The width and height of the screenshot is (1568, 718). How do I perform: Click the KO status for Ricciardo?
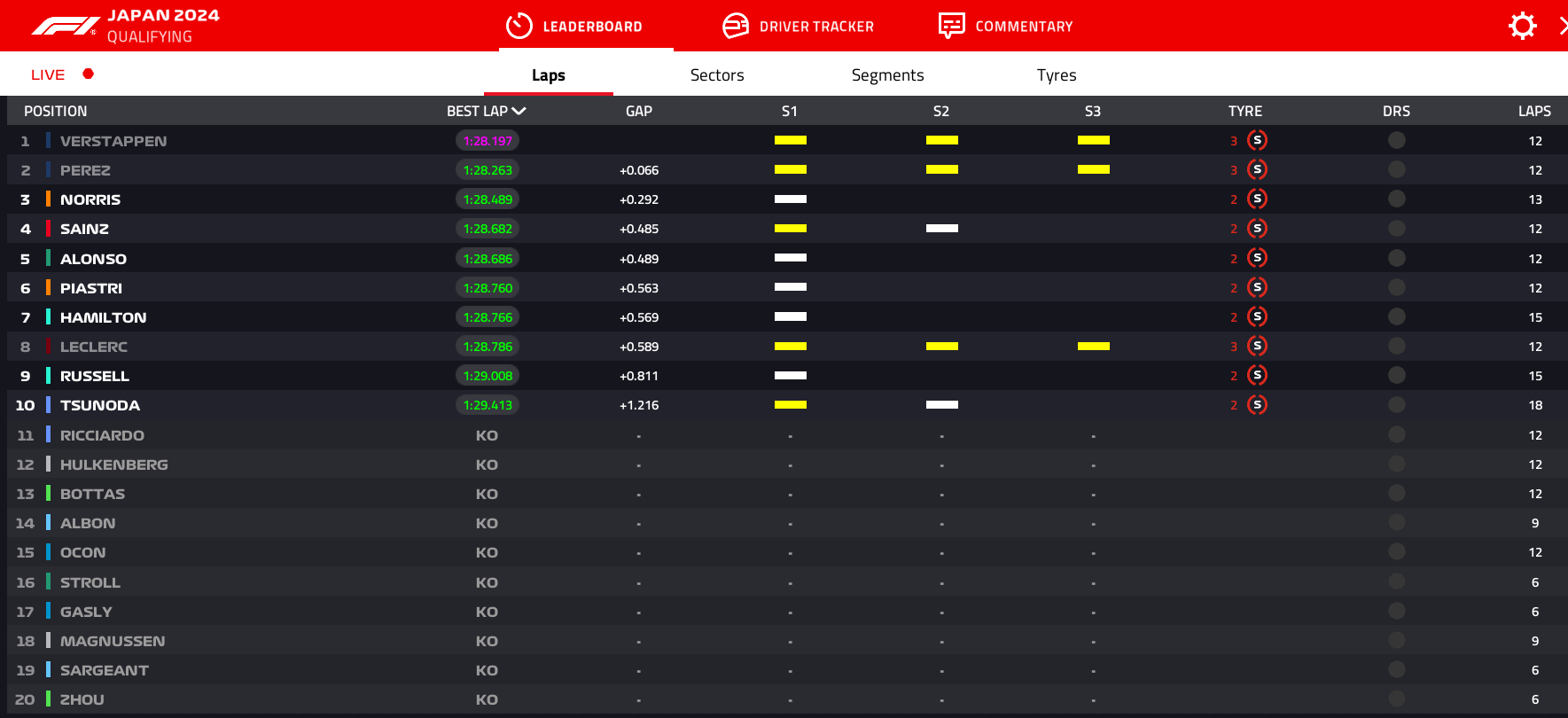click(487, 435)
